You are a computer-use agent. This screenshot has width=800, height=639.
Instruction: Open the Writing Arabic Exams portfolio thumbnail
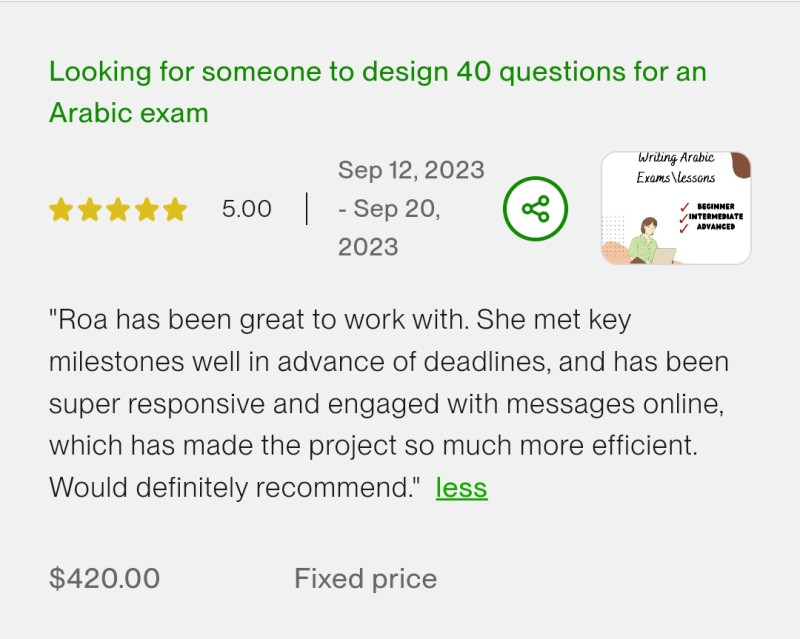pyautogui.click(x=676, y=208)
